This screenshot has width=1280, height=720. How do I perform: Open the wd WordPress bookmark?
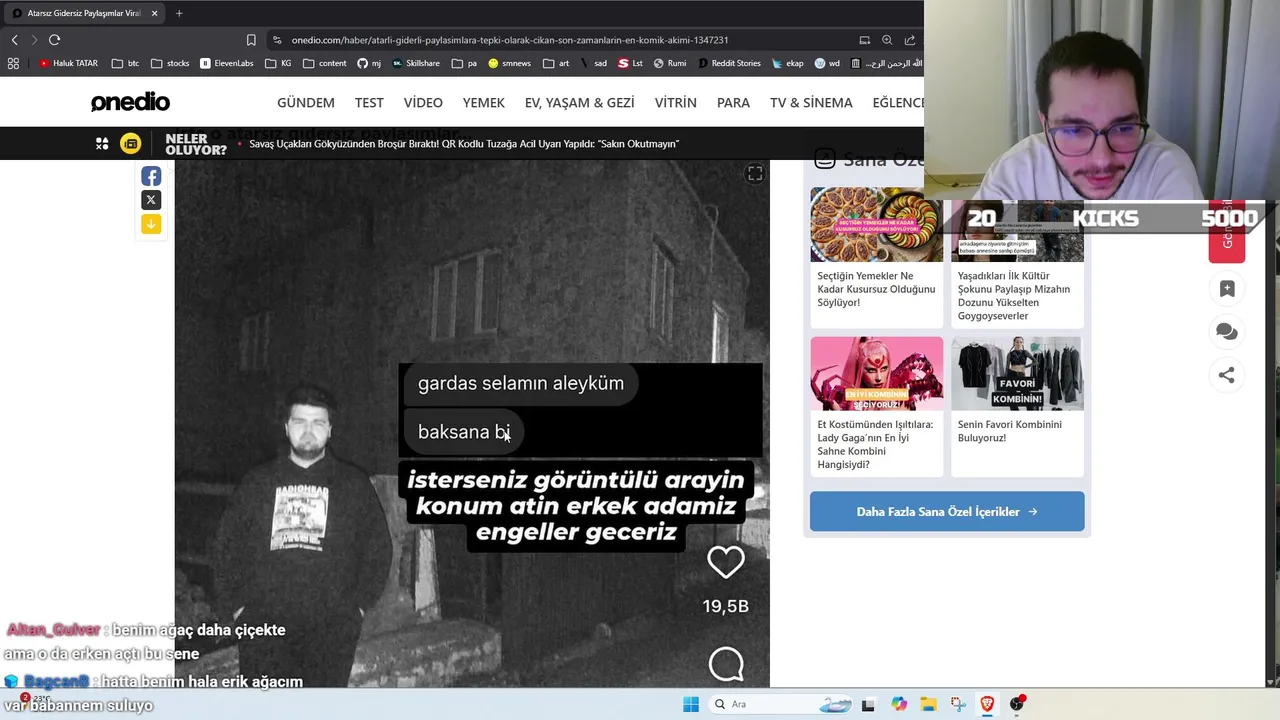click(x=827, y=63)
